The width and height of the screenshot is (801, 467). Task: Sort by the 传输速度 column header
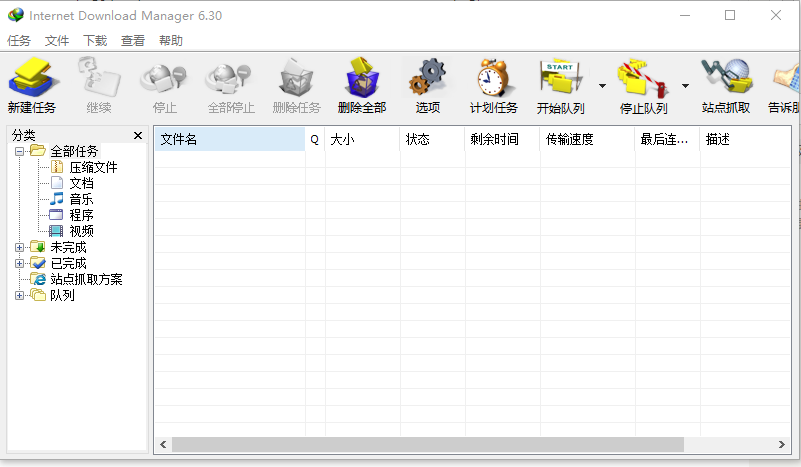[x=587, y=139]
